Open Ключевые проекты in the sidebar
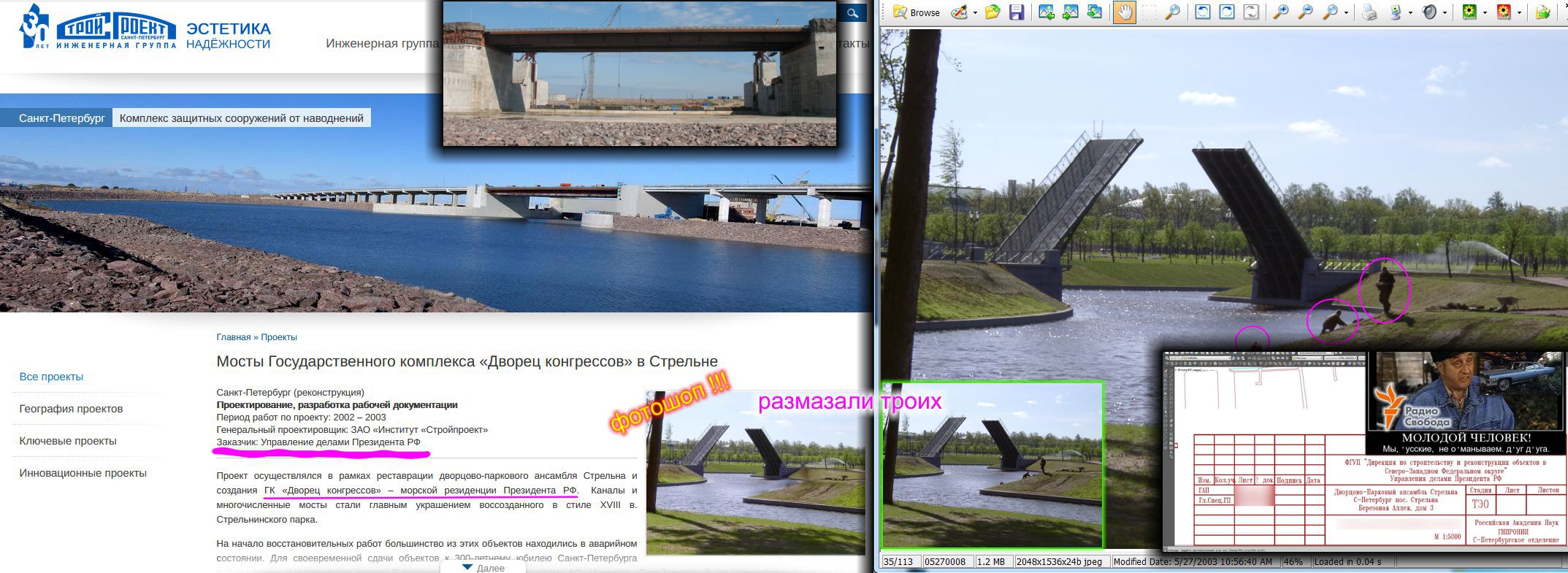The height and width of the screenshot is (573, 1568). pos(68,441)
